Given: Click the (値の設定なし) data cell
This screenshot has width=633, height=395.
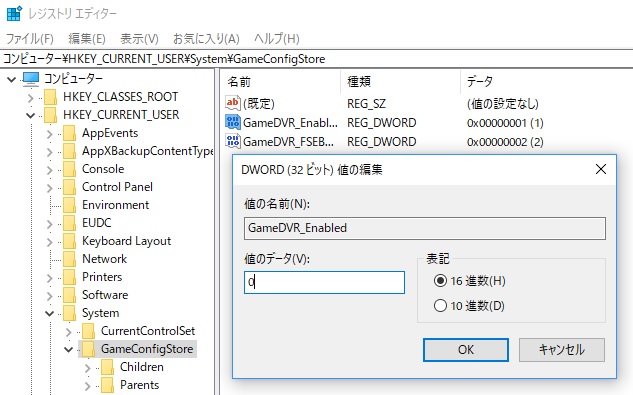Looking at the screenshot, I should tap(503, 104).
